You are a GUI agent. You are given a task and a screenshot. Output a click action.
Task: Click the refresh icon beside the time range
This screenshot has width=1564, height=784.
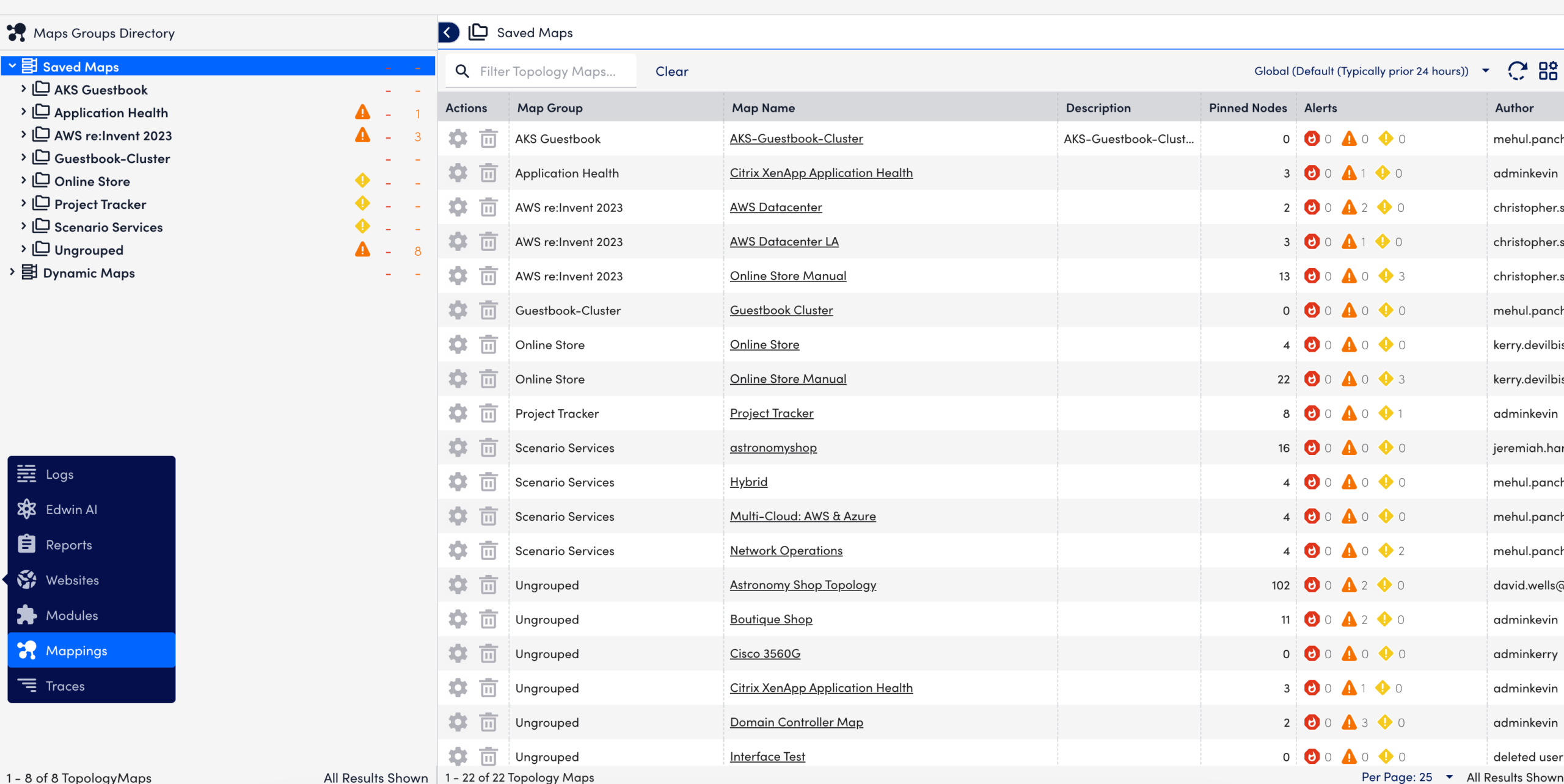(1517, 71)
